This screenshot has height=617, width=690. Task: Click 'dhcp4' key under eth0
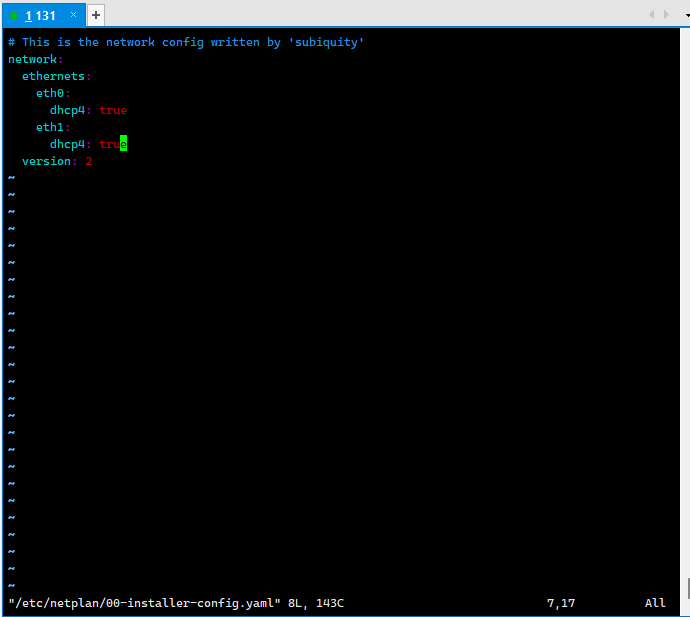tap(67, 110)
